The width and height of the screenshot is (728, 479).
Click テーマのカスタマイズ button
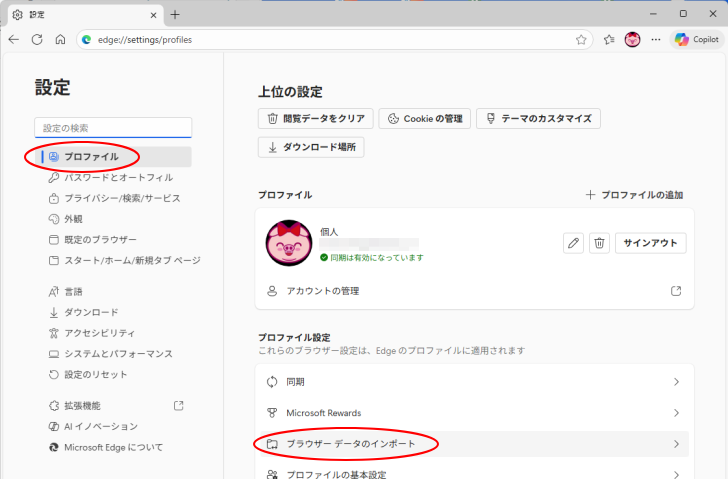click(538, 119)
